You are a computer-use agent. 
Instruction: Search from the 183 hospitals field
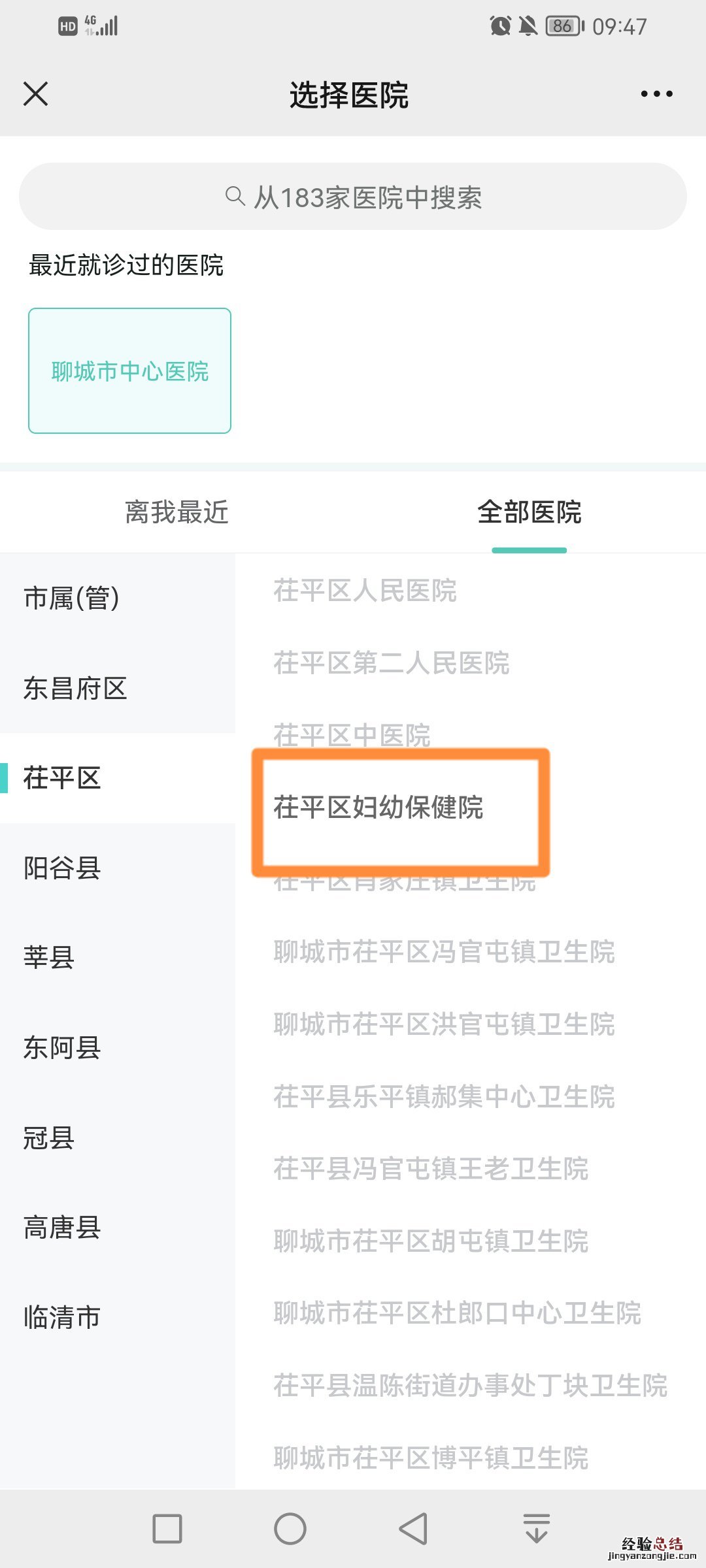tap(366, 197)
